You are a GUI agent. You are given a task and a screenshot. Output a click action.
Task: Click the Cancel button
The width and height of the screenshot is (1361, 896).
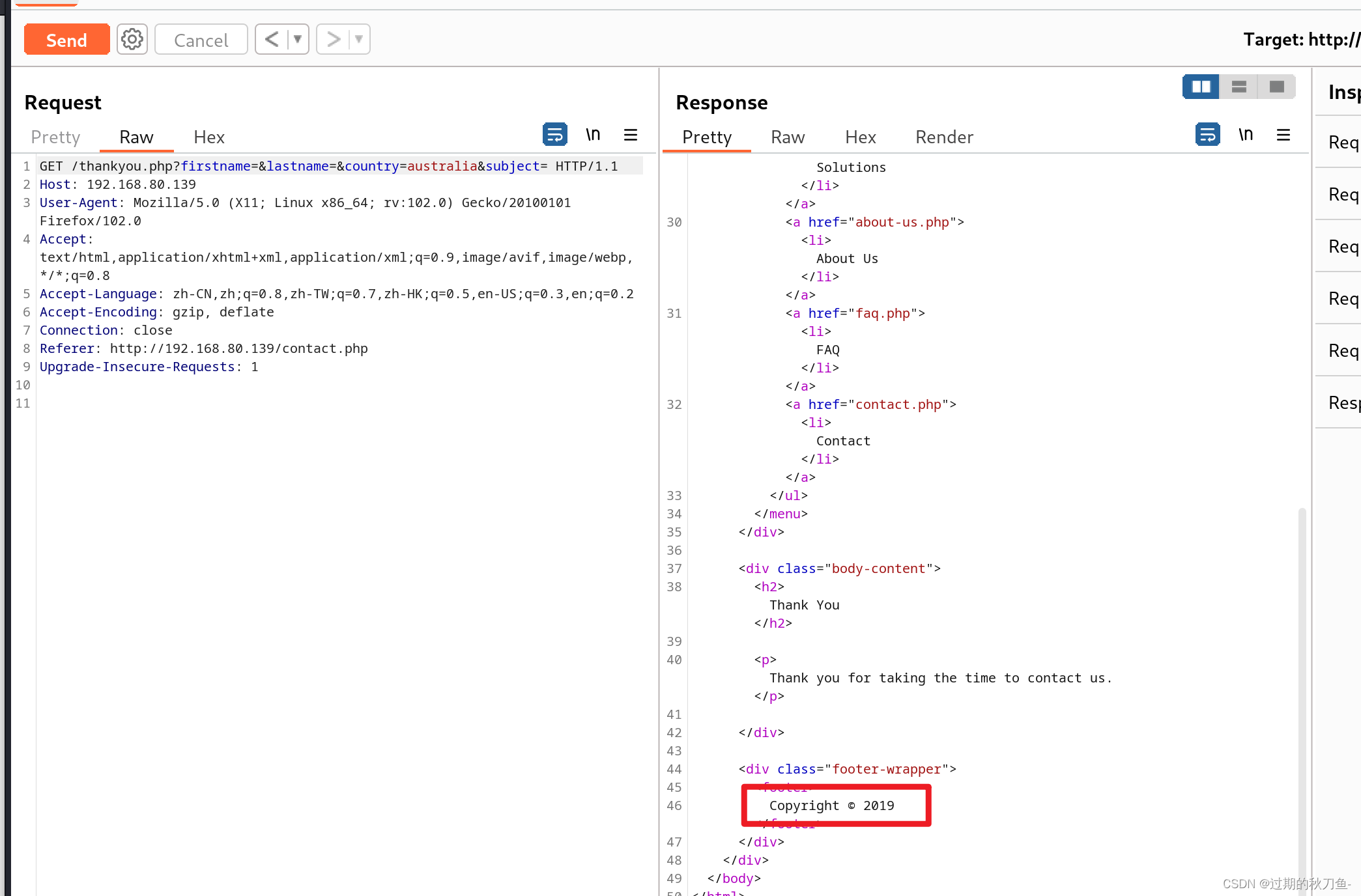pos(201,40)
